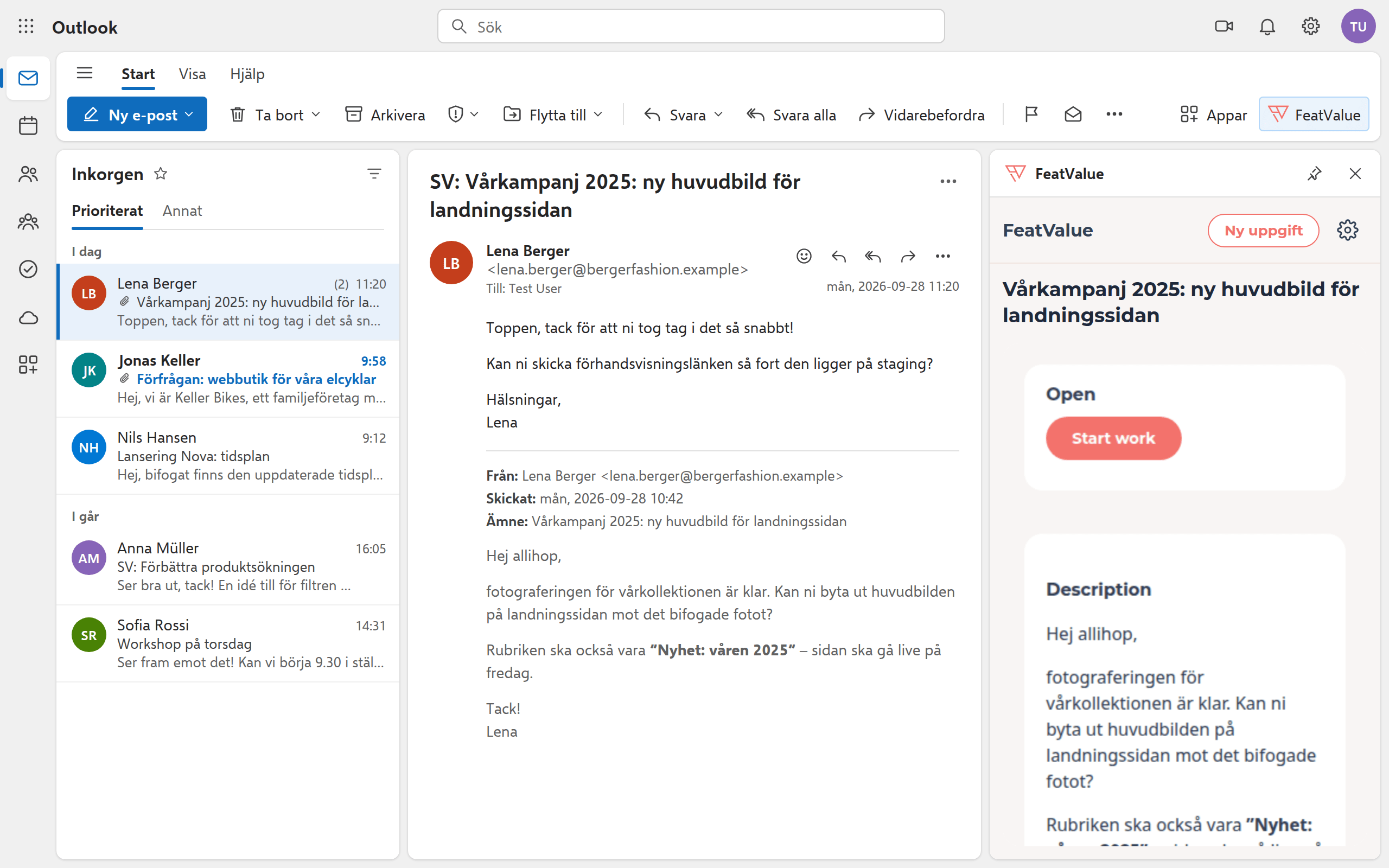The image size is (1389, 868).
Task: Open To Do checkmark icon in sidebar
Action: click(28, 269)
